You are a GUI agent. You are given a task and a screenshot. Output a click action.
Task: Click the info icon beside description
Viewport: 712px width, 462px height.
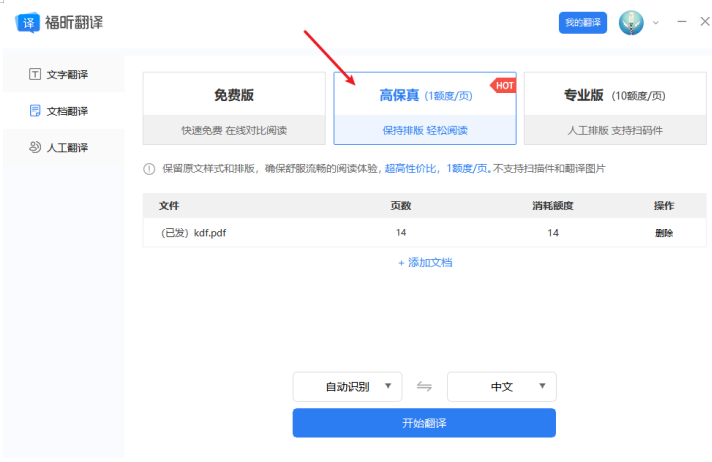(149, 169)
